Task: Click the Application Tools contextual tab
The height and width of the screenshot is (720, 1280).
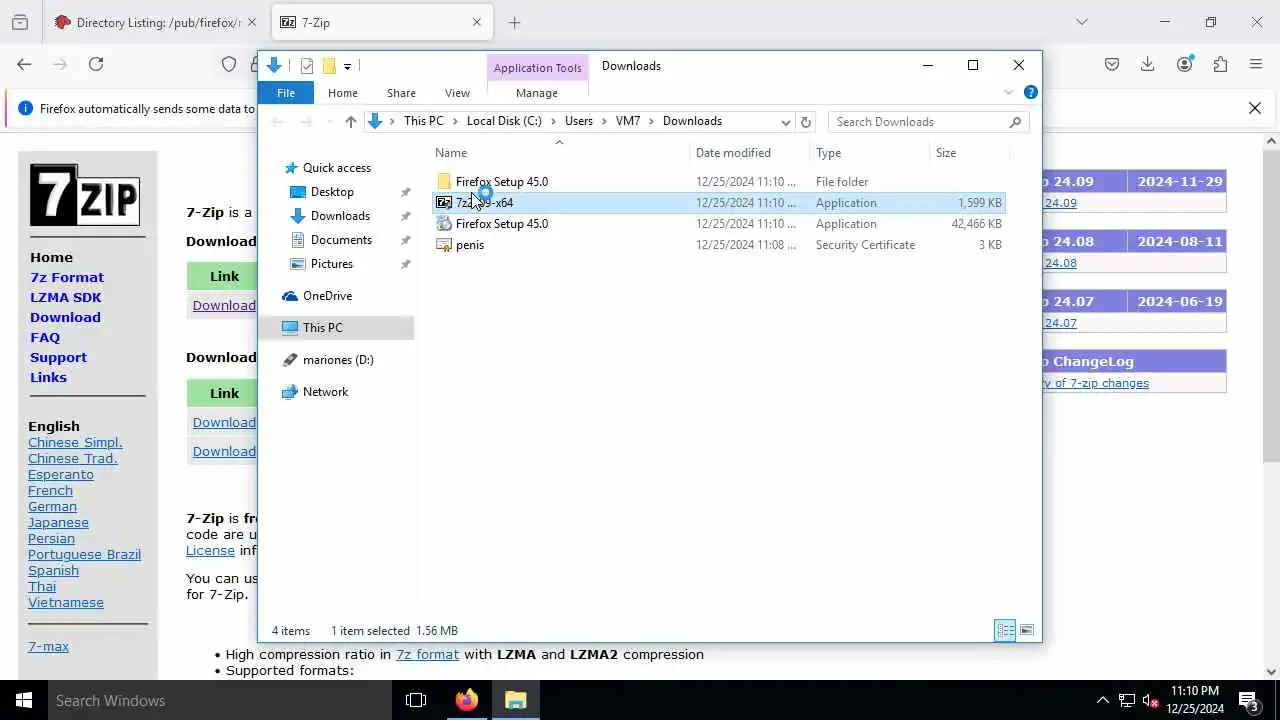Action: pos(537,68)
